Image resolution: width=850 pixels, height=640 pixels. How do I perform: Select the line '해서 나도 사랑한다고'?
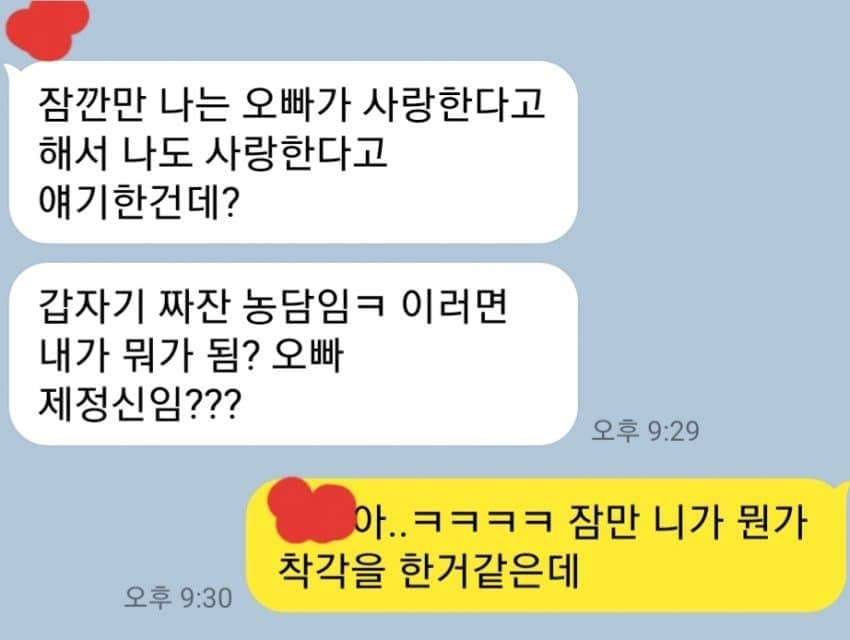tap(212, 153)
